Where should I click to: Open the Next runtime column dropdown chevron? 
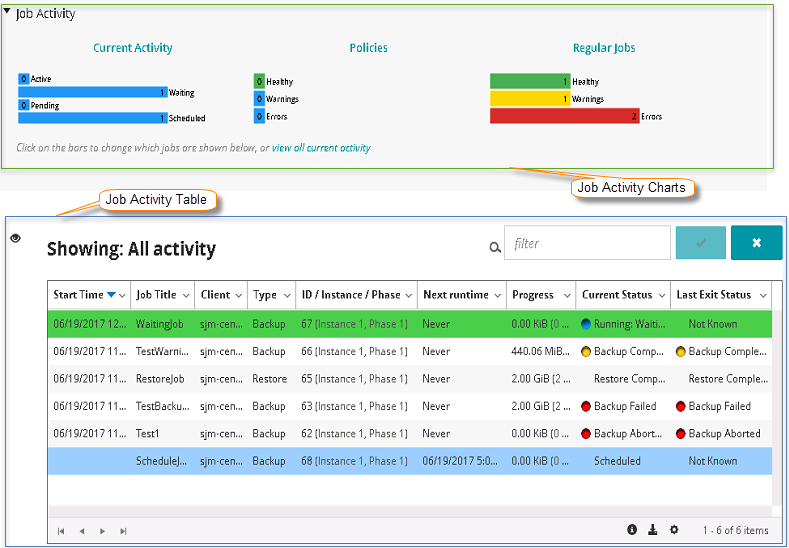pyautogui.click(x=497, y=296)
